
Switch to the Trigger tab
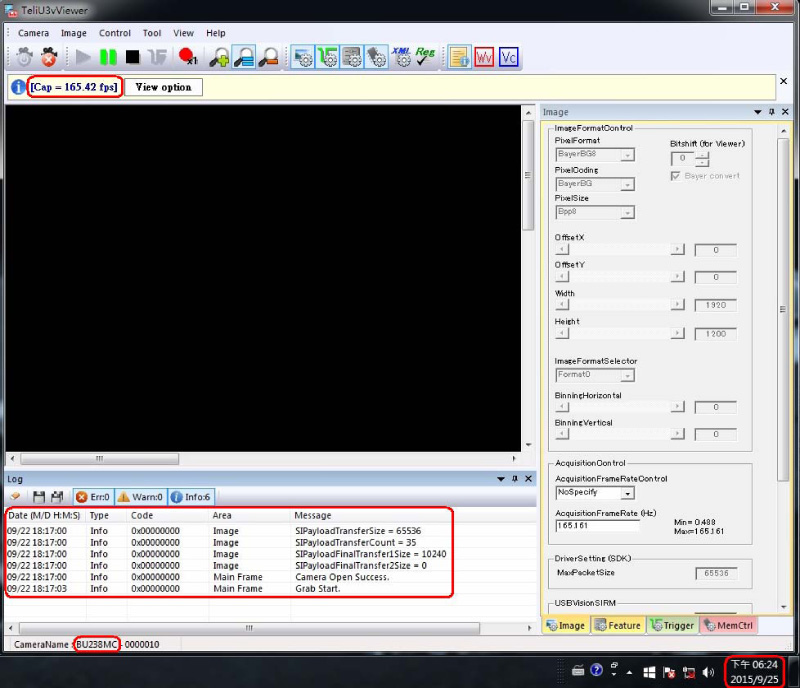pyautogui.click(x=672, y=625)
